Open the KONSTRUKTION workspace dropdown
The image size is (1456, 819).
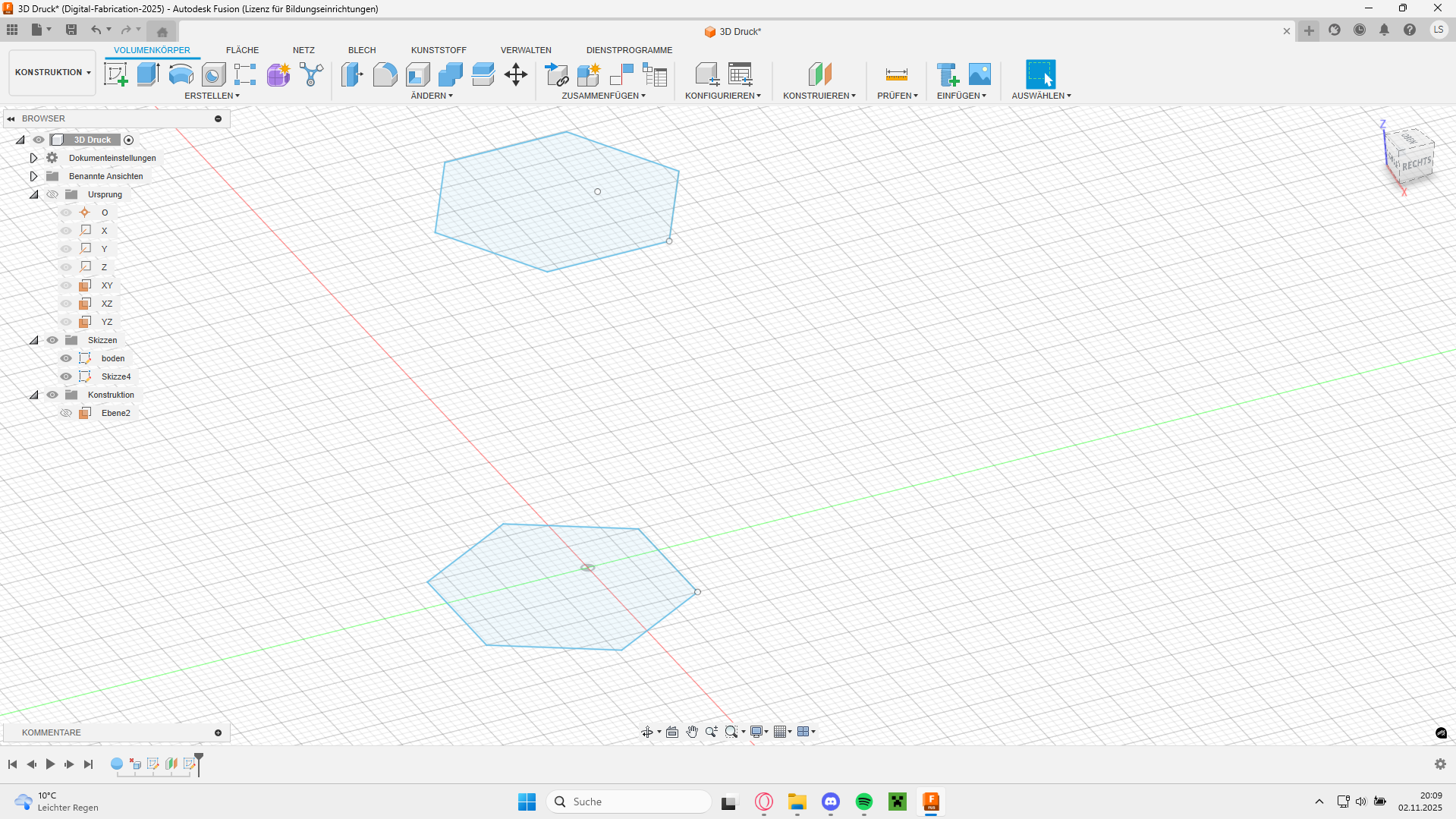[x=52, y=72]
